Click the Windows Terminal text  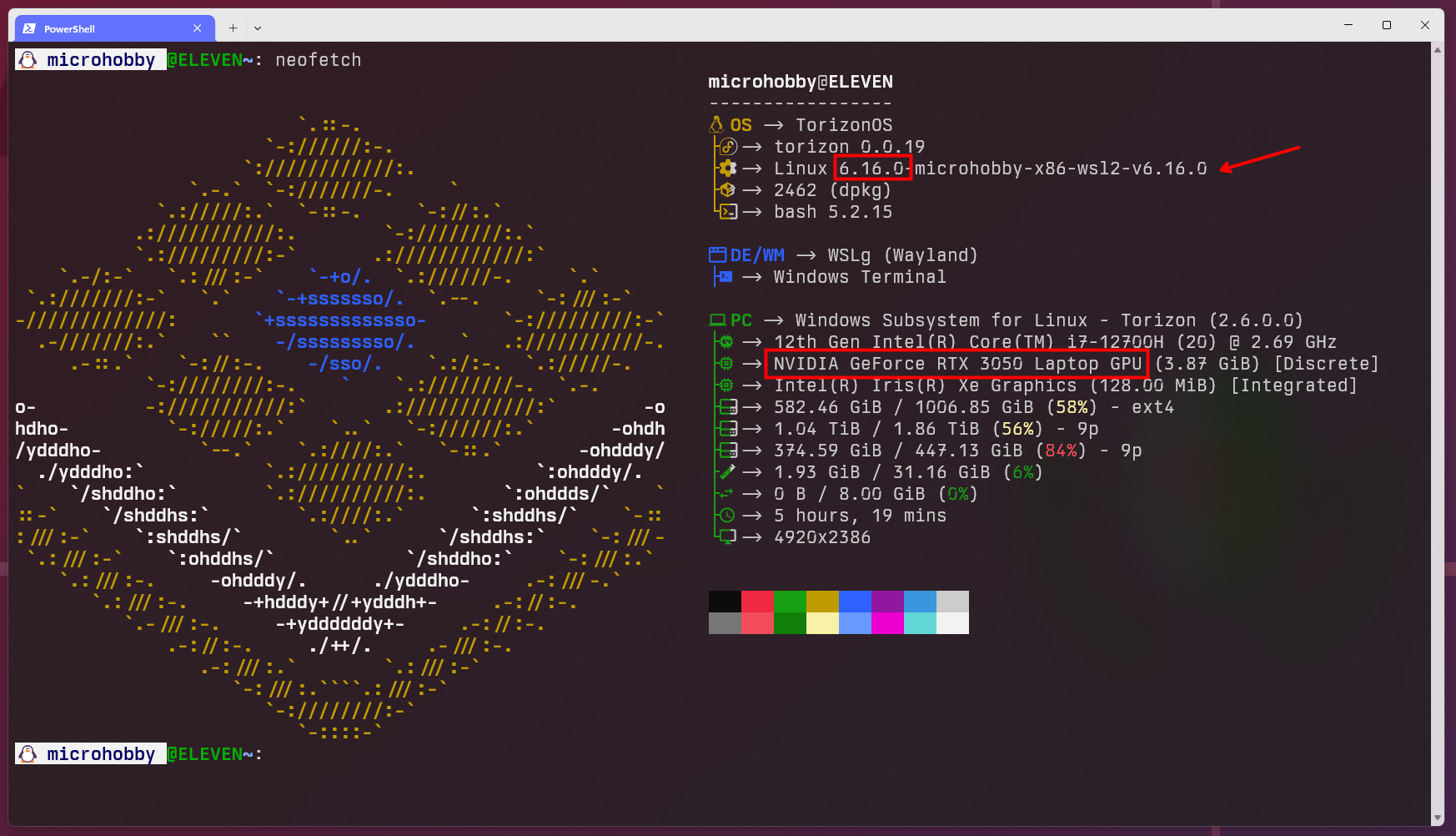(860, 277)
